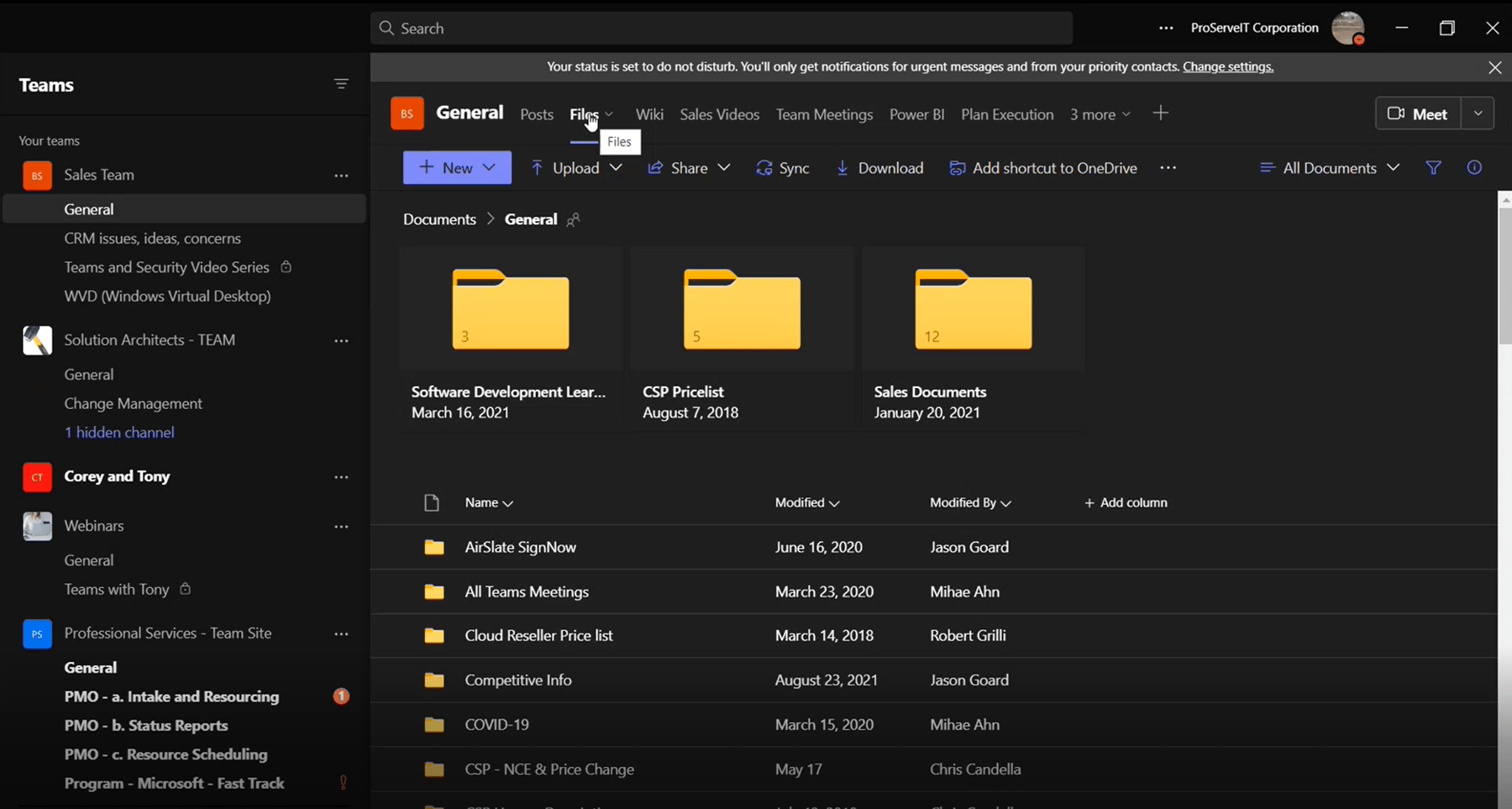Click the Search magnifier icon
This screenshot has height=809, width=1512.
pyautogui.click(x=387, y=28)
